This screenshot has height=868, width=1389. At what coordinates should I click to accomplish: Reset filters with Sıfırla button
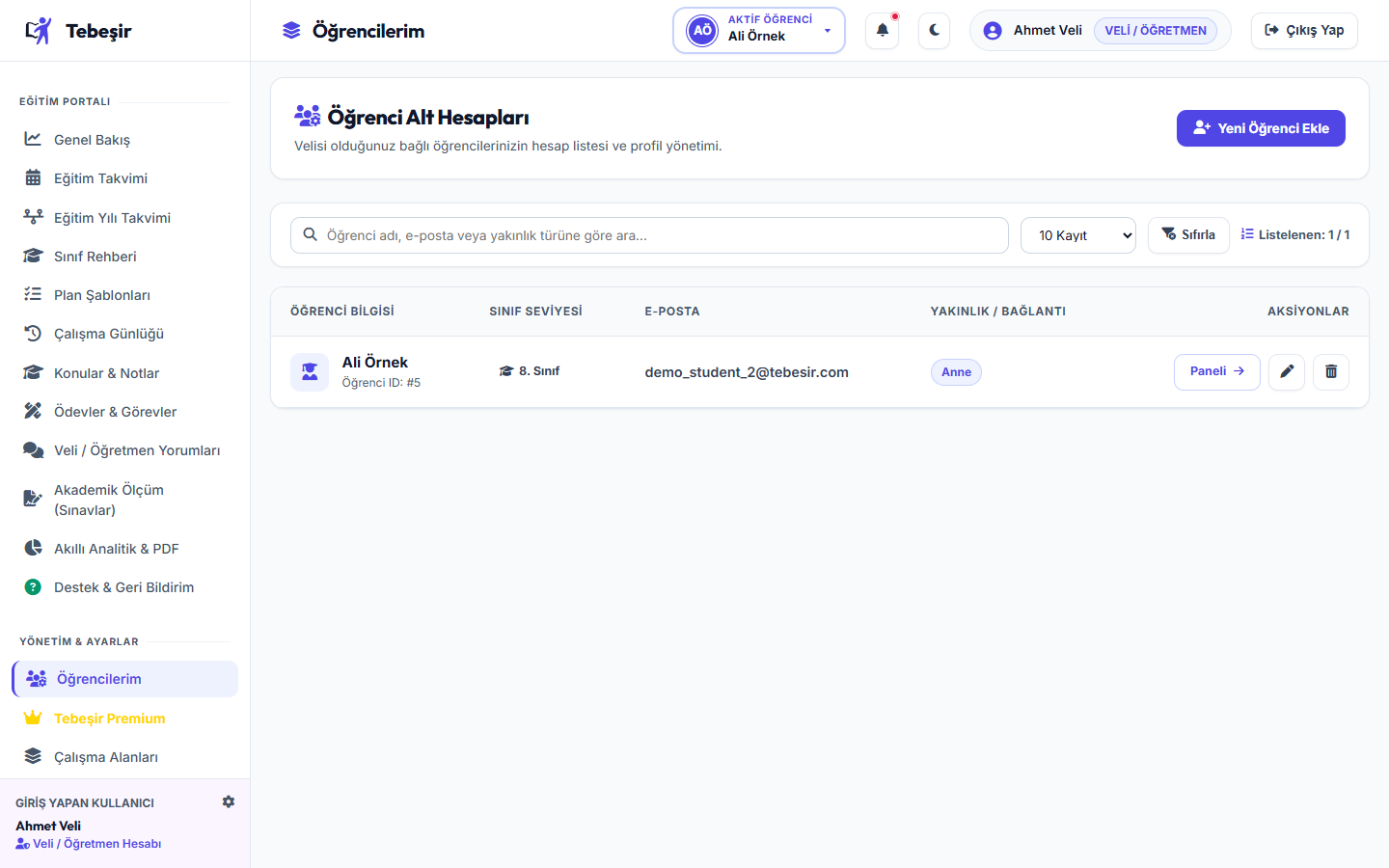click(1188, 235)
